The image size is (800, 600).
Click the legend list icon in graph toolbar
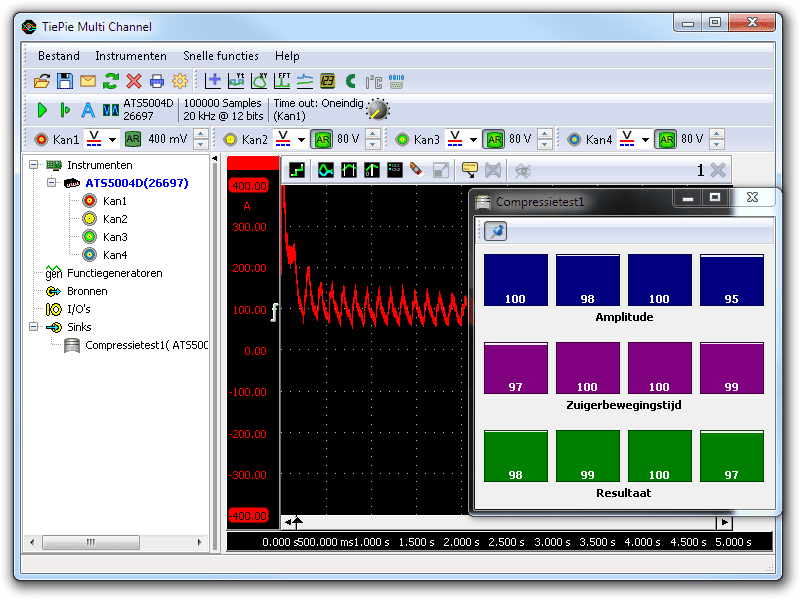point(395,170)
